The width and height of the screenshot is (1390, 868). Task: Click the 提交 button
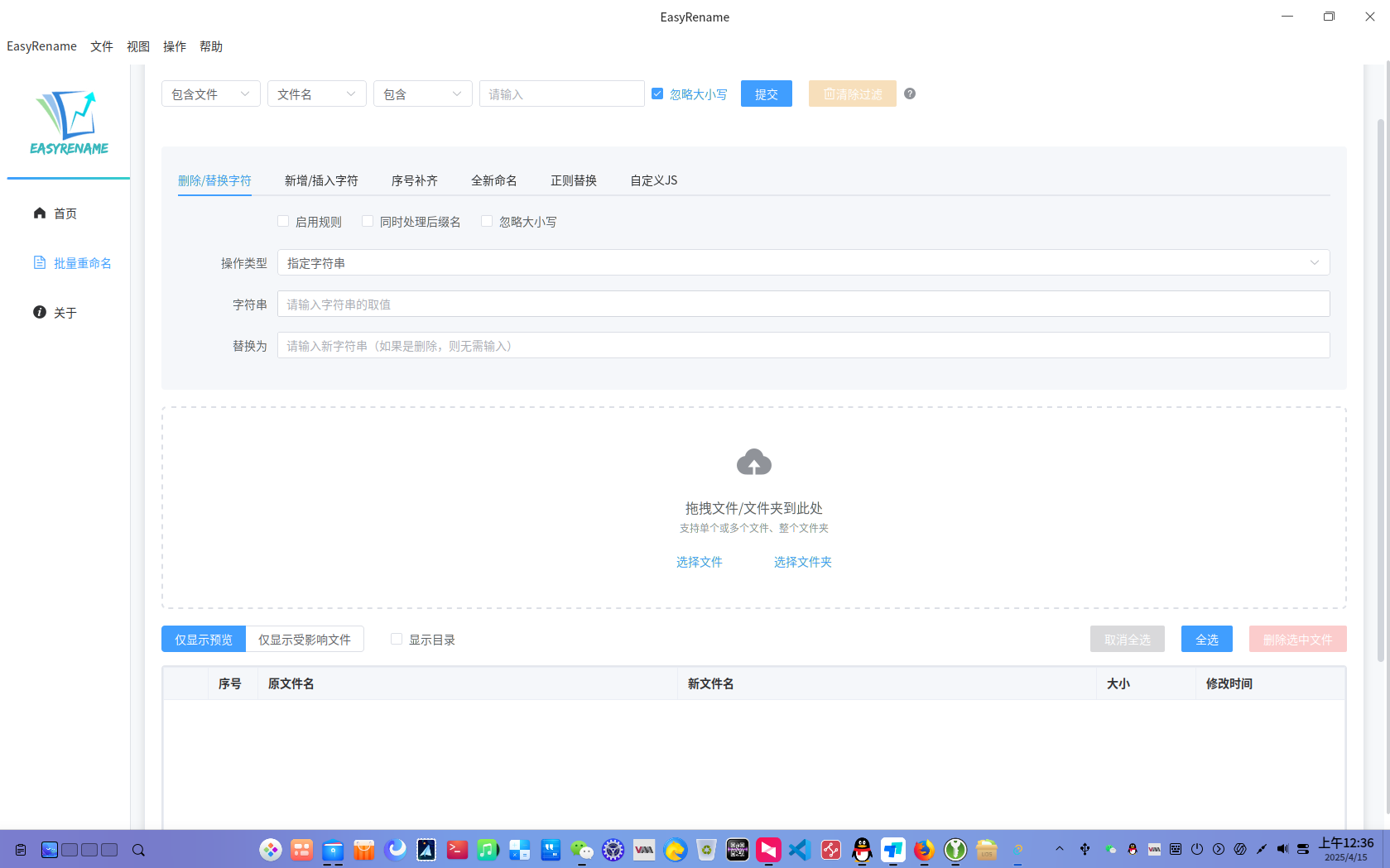tap(767, 94)
